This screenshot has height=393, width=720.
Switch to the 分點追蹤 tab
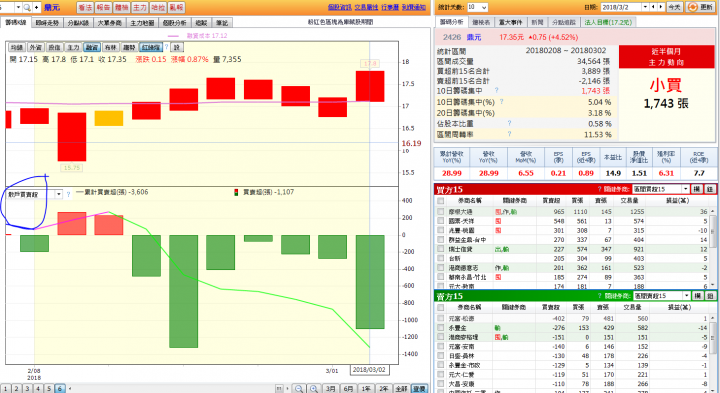(x=563, y=22)
